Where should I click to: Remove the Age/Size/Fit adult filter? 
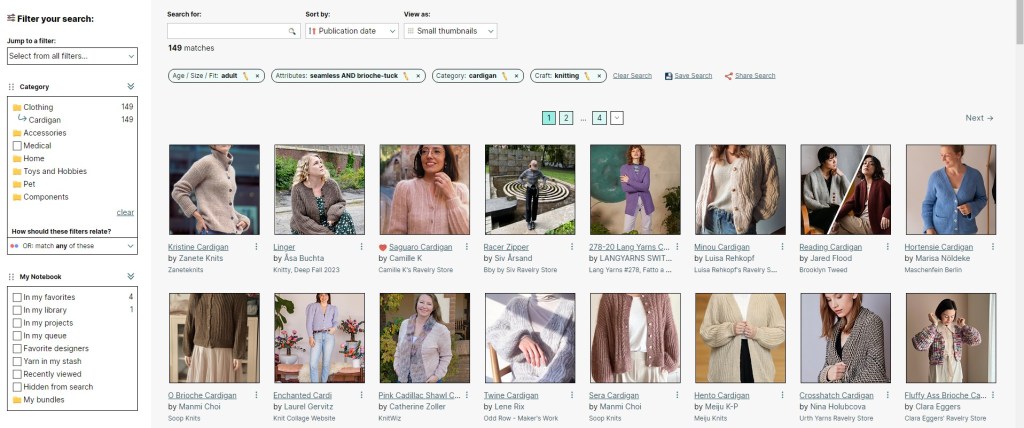[x=257, y=76]
